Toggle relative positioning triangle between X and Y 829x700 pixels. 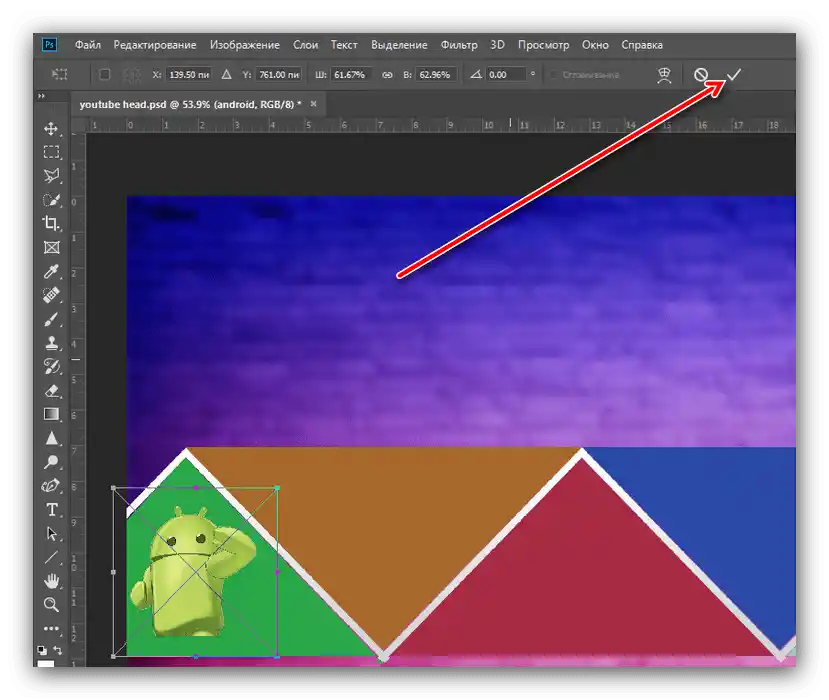point(226,75)
